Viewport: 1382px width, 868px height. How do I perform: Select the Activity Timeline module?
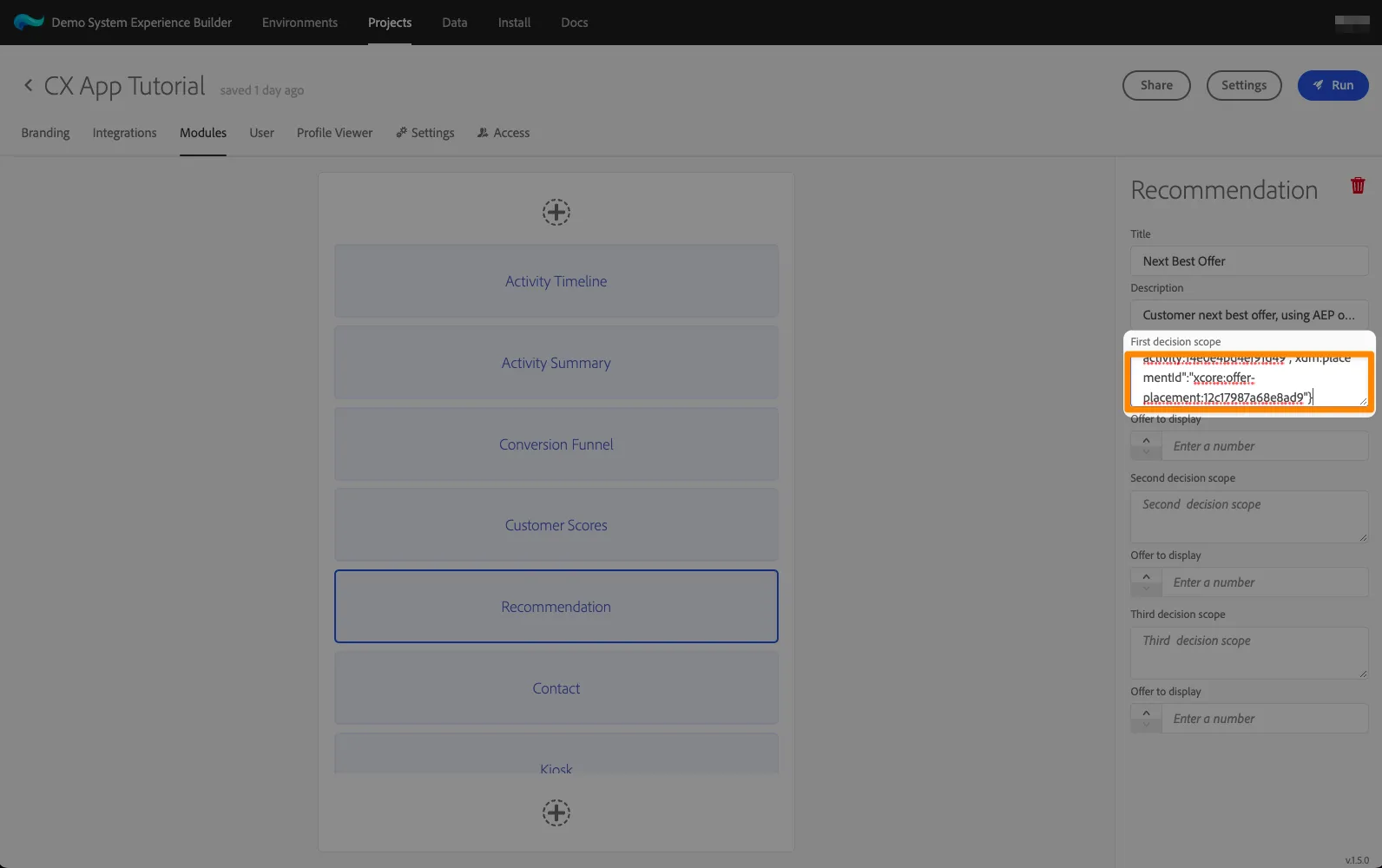[x=556, y=281]
